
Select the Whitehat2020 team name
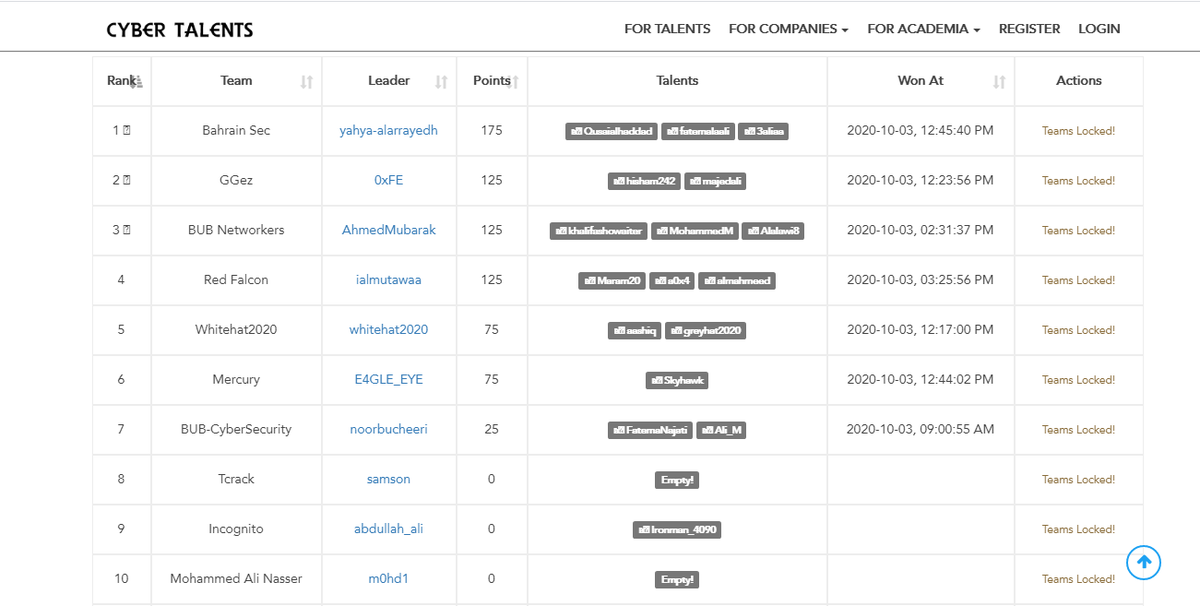pyautogui.click(x=236, y=330)
